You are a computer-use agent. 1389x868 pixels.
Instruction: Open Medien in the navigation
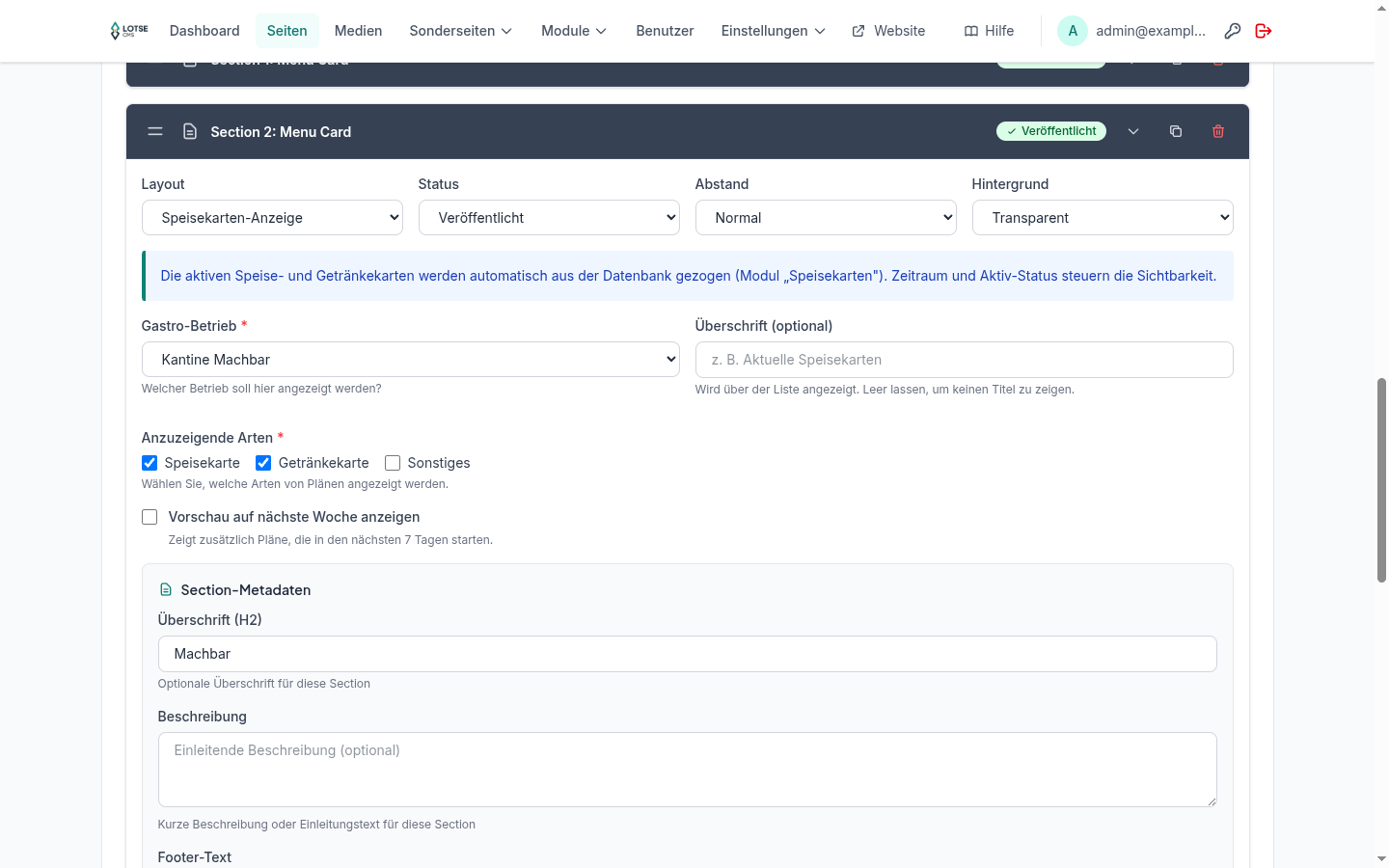click(x=358, y=31)
